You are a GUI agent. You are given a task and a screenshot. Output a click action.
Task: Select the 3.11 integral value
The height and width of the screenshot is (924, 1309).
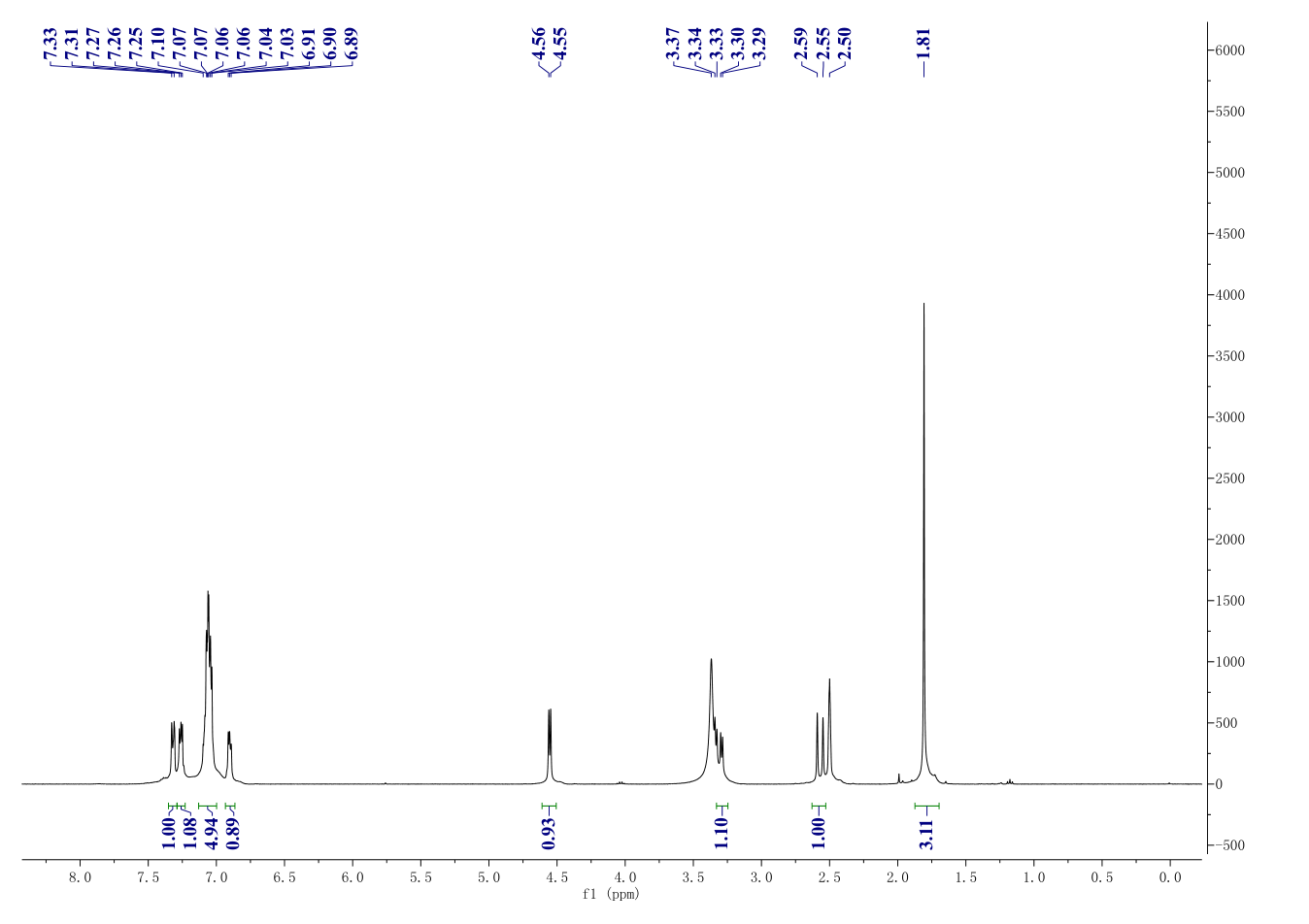pos(926,835)
